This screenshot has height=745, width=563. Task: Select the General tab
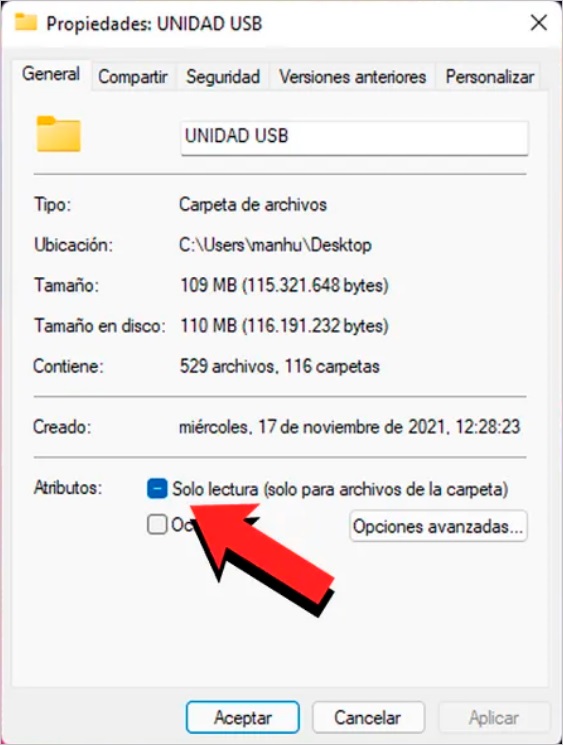click(x=51, y=75)
